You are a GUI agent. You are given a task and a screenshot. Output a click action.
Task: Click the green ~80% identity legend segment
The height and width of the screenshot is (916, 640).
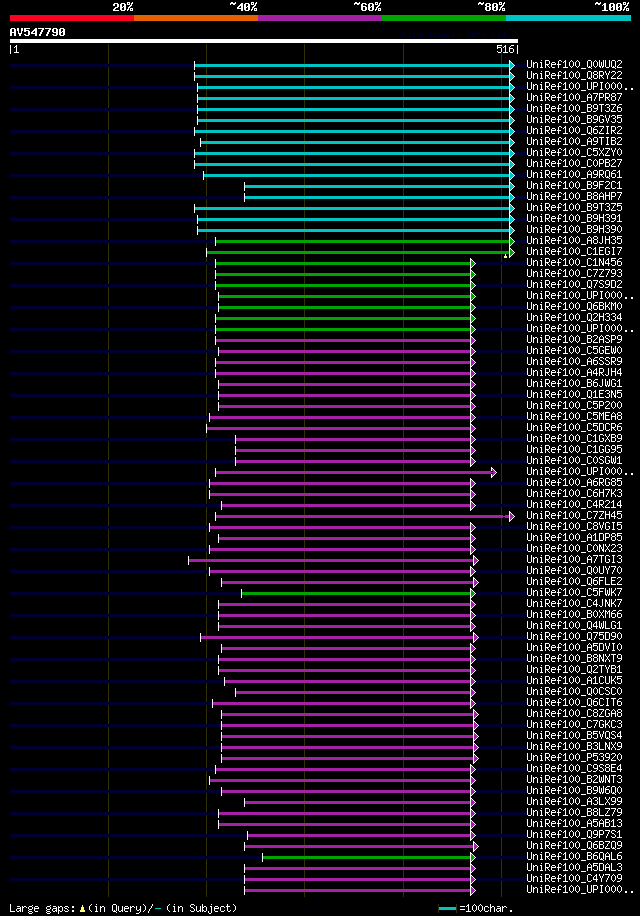point(444,18)
